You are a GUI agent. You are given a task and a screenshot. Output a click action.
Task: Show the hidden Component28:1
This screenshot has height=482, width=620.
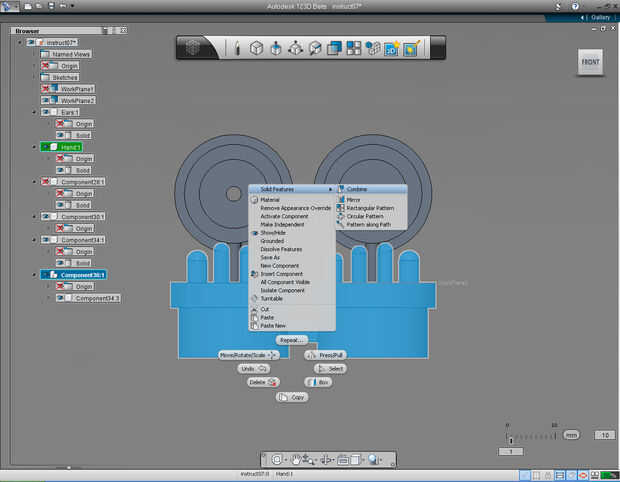(45, 182)
